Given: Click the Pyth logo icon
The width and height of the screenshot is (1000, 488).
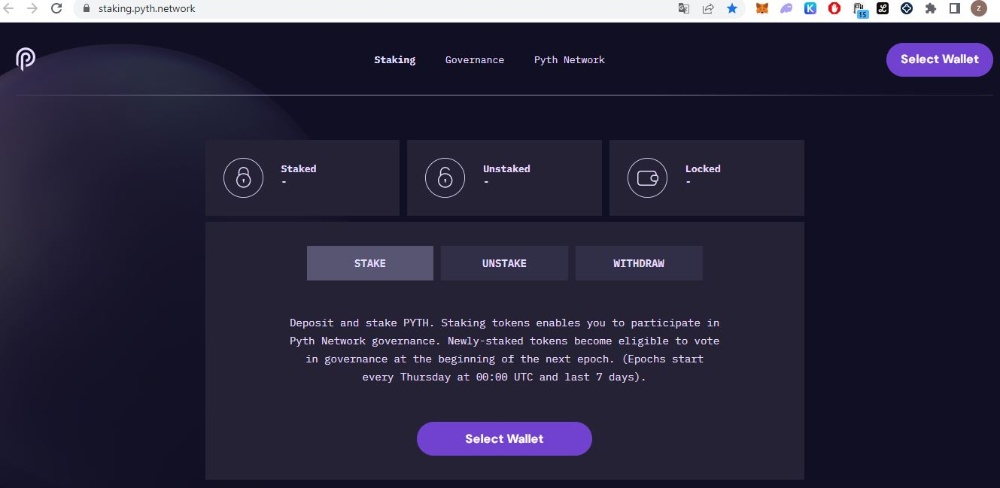Looking at the screenshot, I should (x=26, y=59).
